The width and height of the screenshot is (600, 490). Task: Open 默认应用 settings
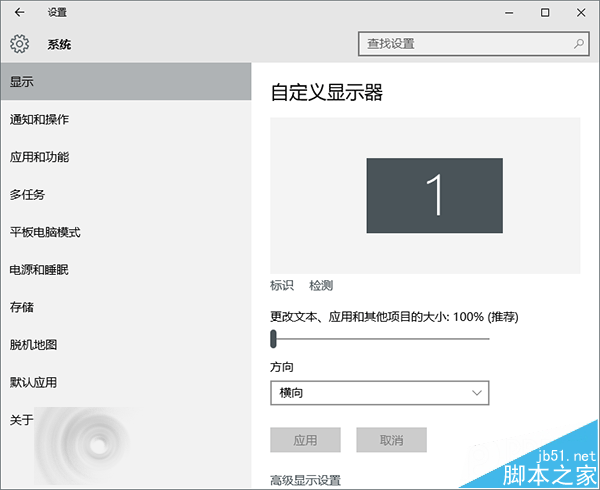(x=126, y=382)
